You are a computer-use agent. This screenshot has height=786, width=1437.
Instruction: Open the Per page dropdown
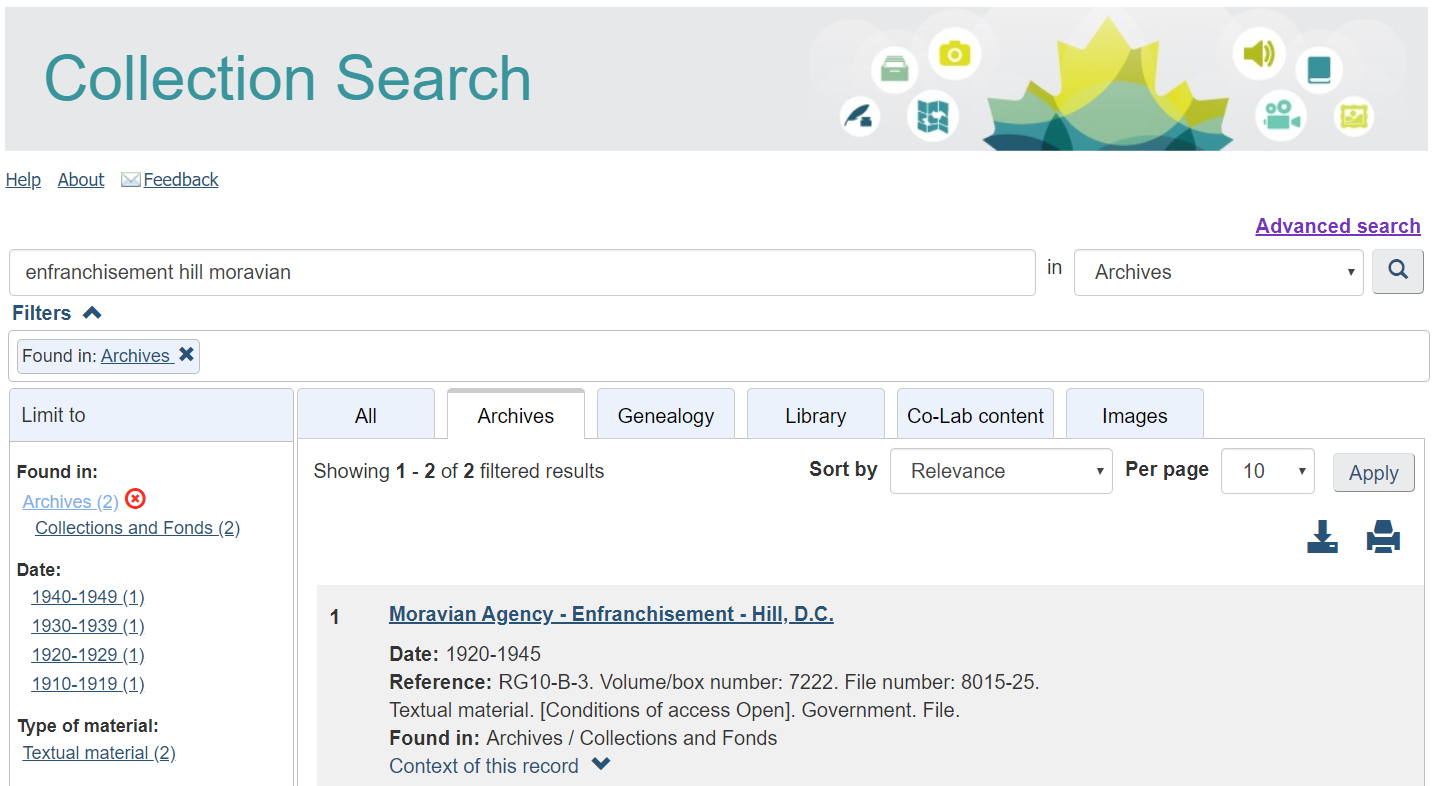tap(1267, 471)
